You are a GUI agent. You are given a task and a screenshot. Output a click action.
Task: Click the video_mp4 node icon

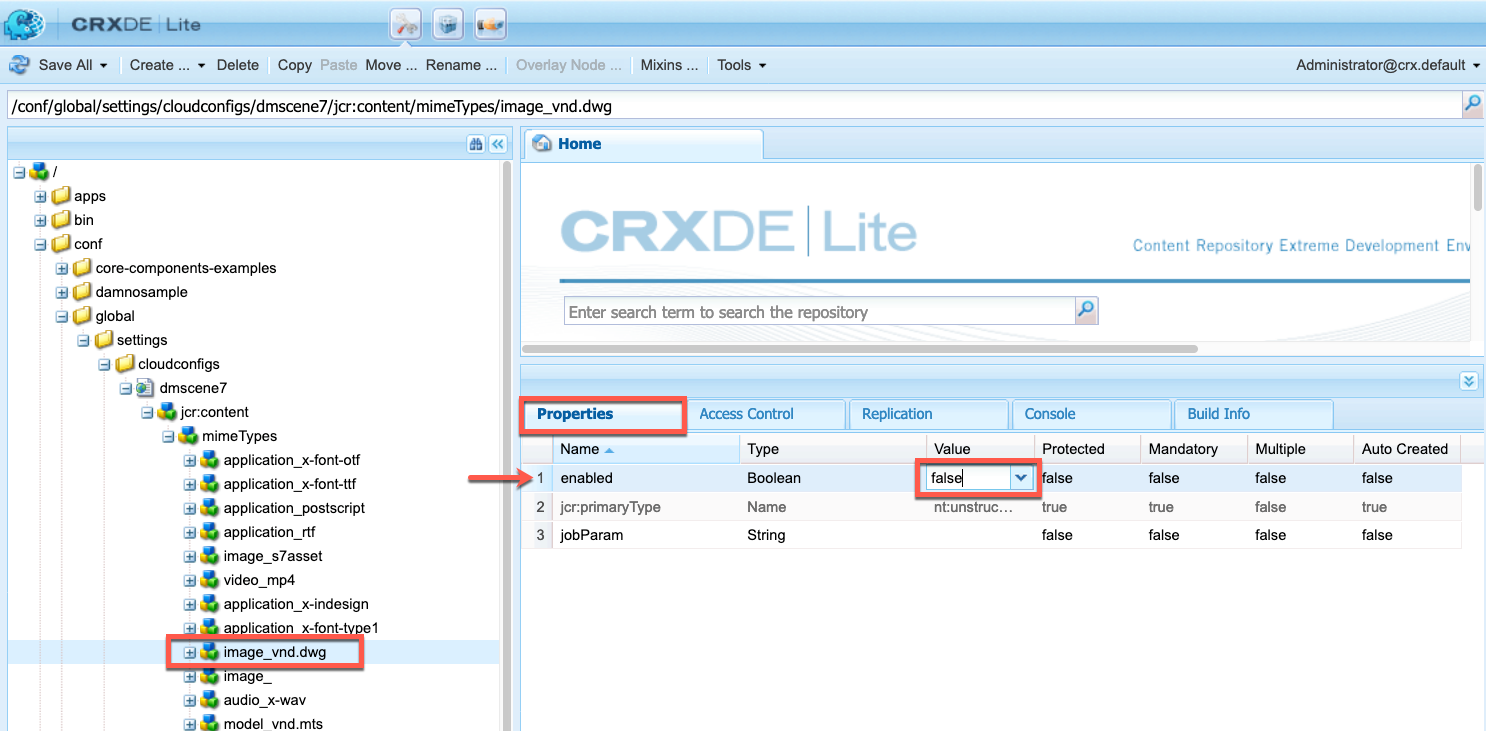[209, 580]
